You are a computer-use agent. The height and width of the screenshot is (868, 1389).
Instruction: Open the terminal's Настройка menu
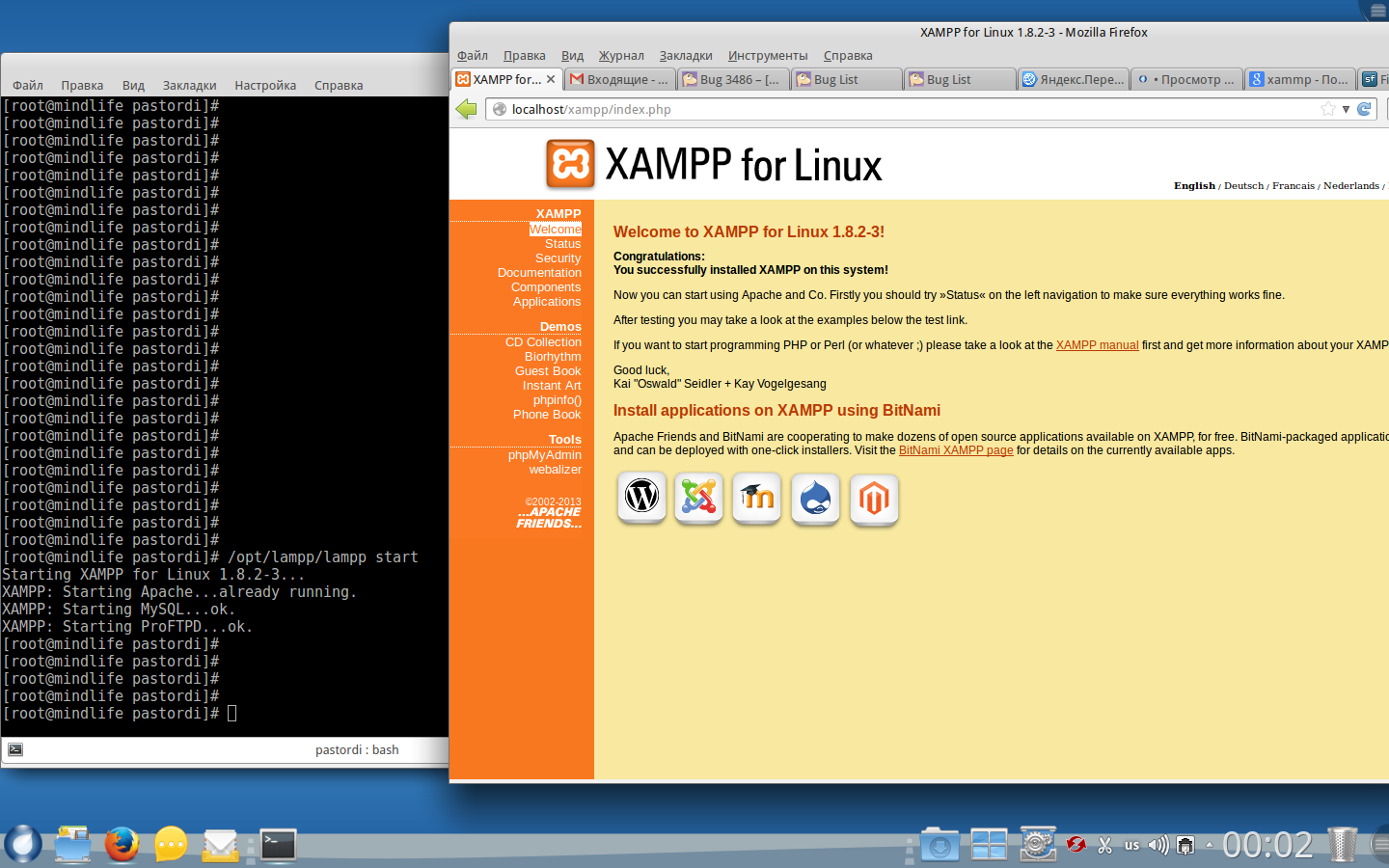tap(265, 85)
